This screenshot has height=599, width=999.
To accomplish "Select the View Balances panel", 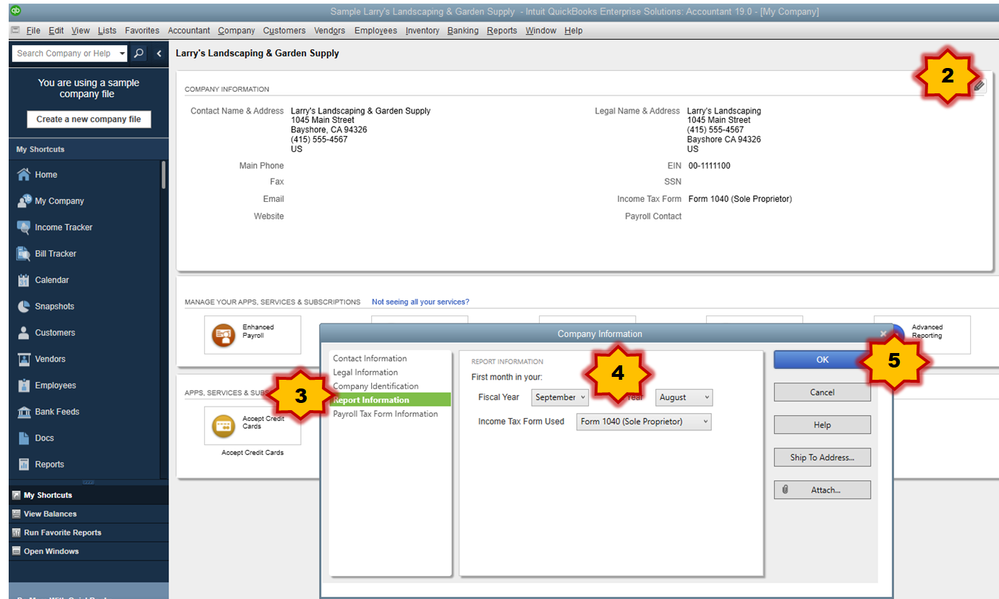I will [x=89, y=514].
